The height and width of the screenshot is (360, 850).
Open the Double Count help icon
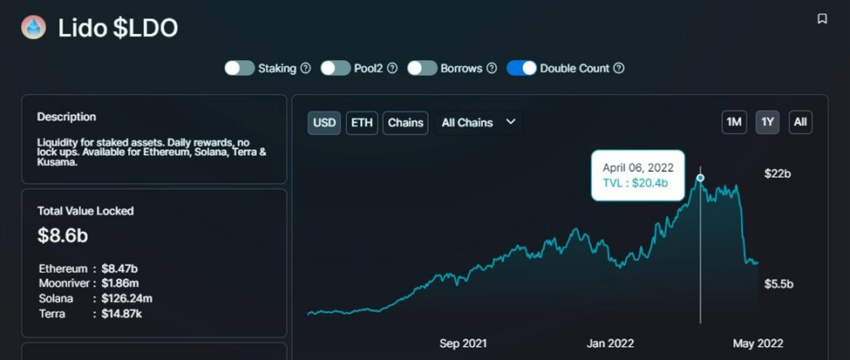pos(619,68)
